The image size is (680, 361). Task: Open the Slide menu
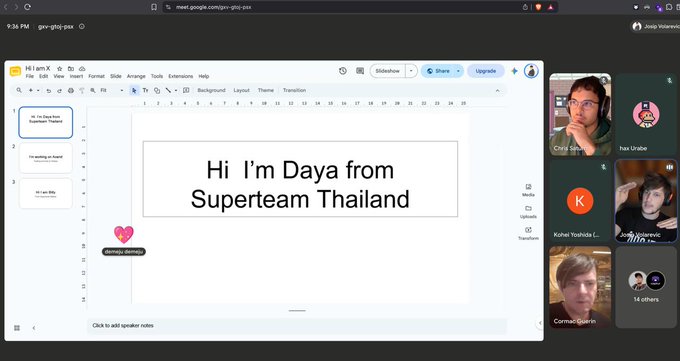point(116,76)
